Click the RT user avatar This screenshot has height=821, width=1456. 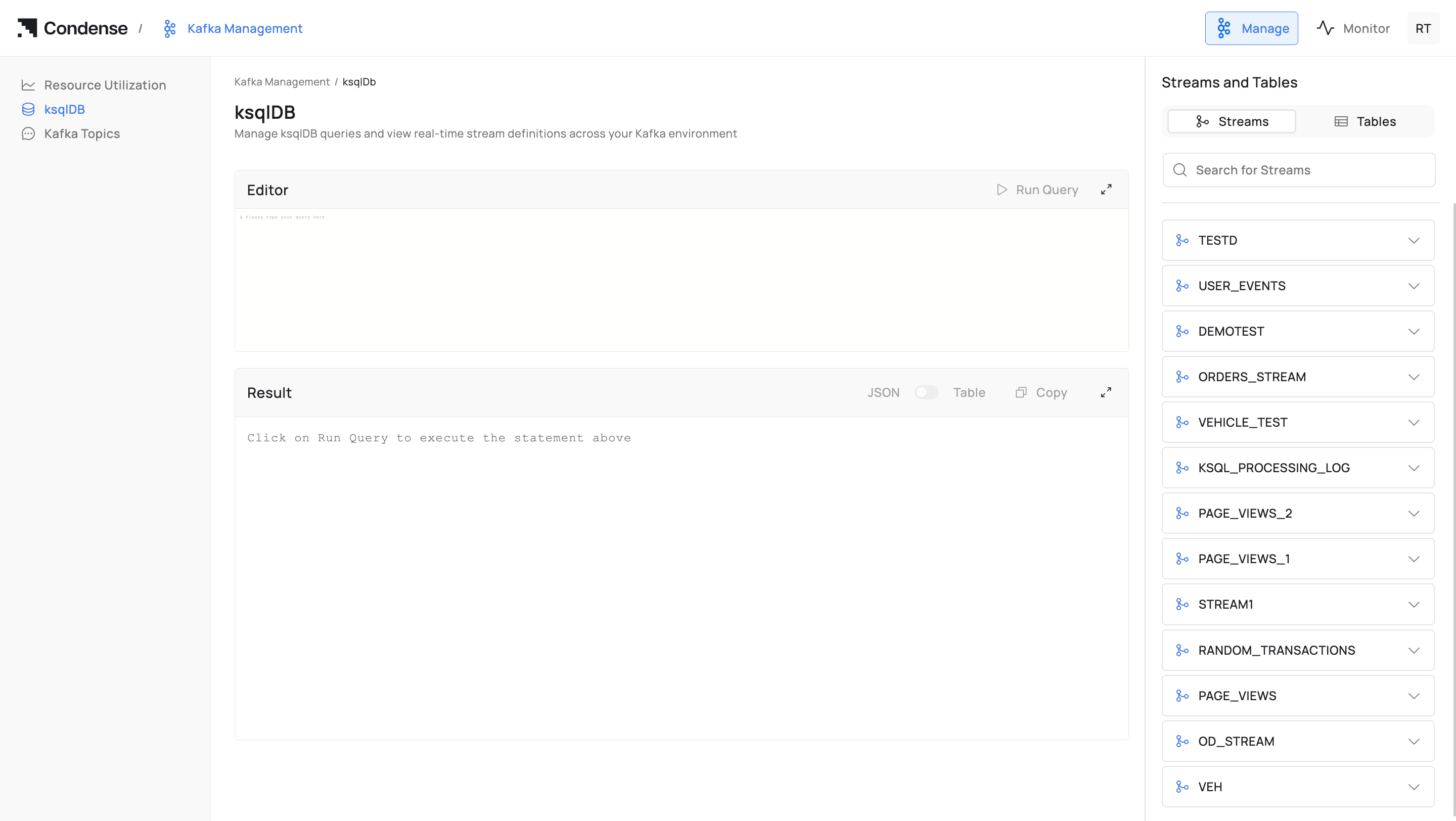[x=1423, y=28]
